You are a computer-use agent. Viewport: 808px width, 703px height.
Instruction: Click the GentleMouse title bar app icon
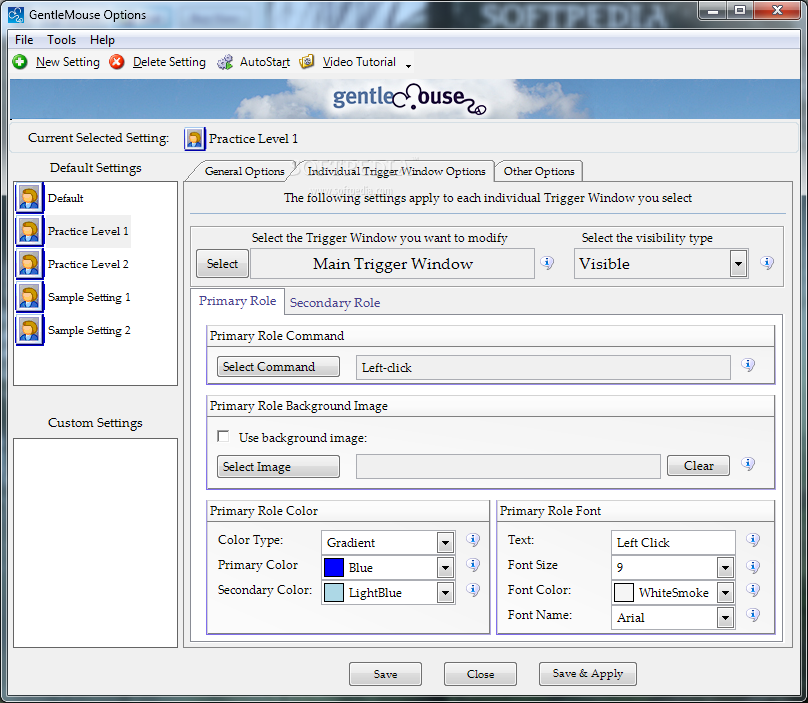(x=16, y=14)
